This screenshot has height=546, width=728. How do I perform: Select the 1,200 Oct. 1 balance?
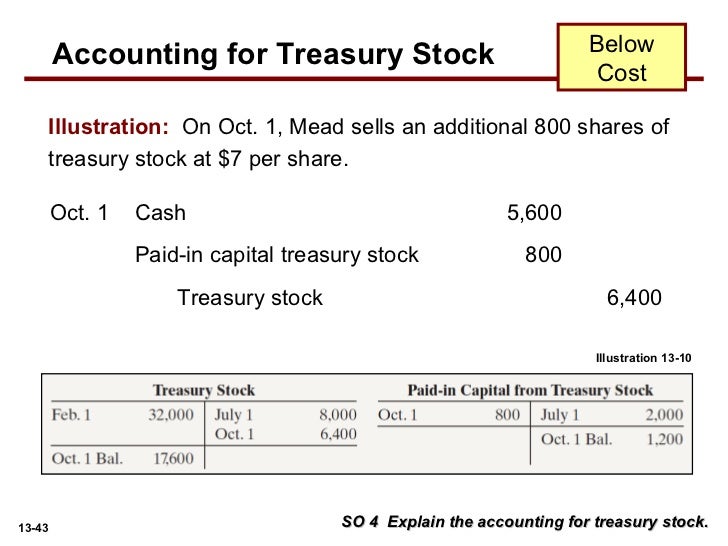(664, 438)
